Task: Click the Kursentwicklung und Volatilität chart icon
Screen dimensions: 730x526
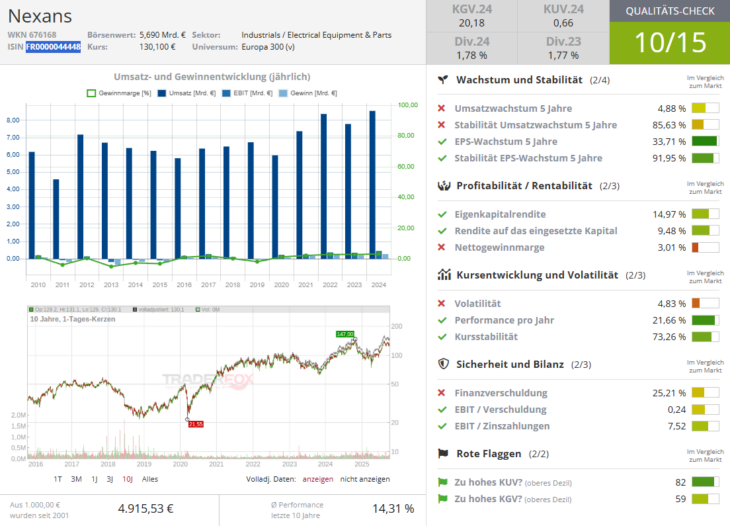Action: pos(443,274)
